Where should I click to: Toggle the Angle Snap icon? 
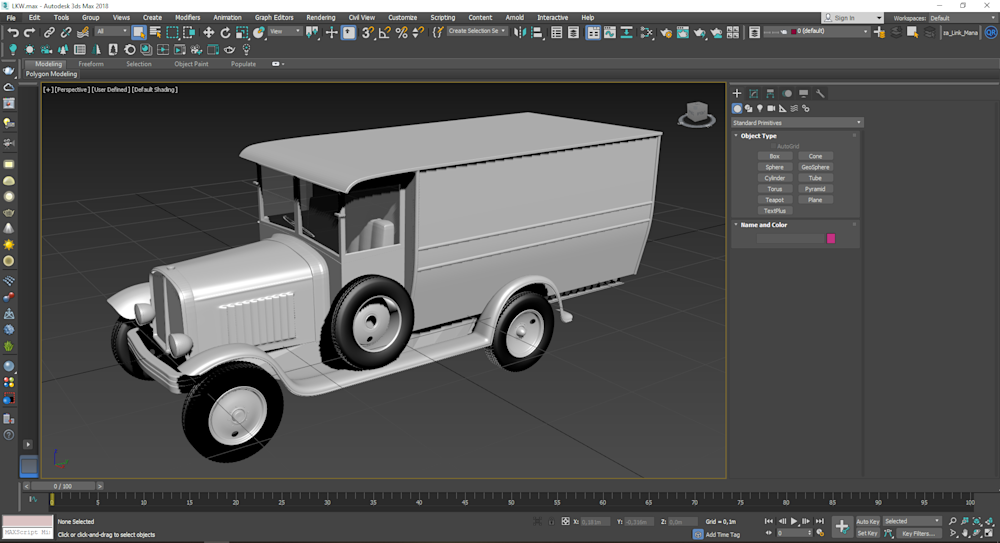click(x=385, y=32)
